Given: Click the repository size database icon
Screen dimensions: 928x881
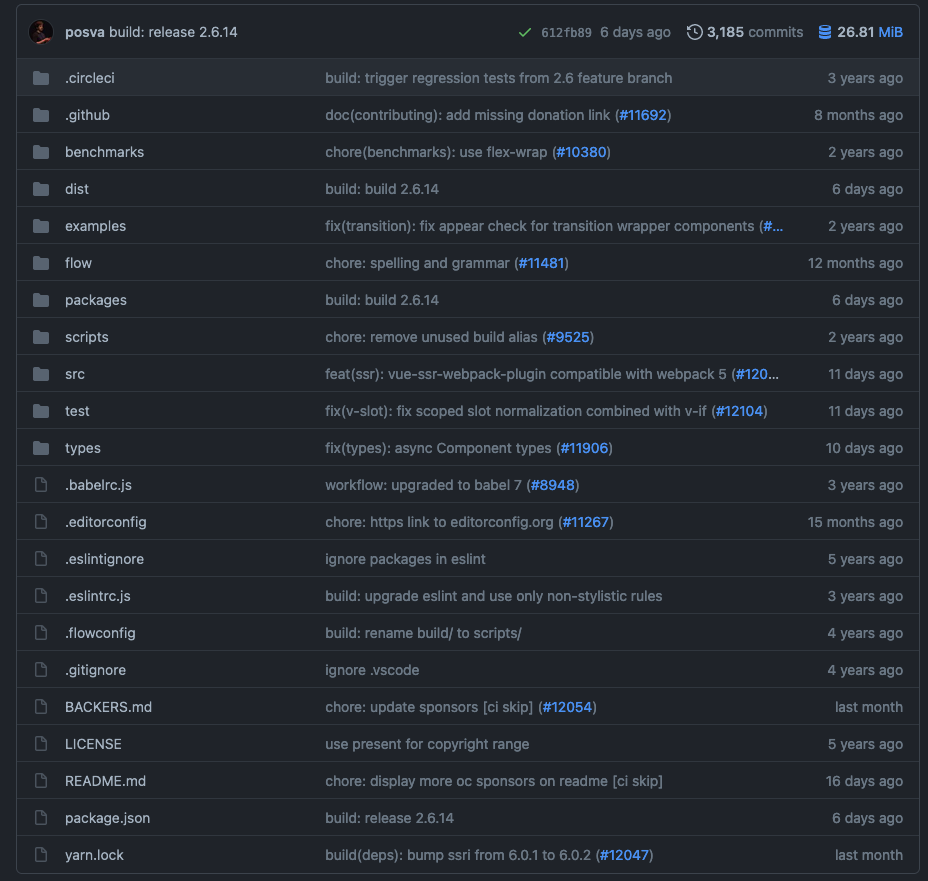Looking at the screenshot, I should pos(825,32).
